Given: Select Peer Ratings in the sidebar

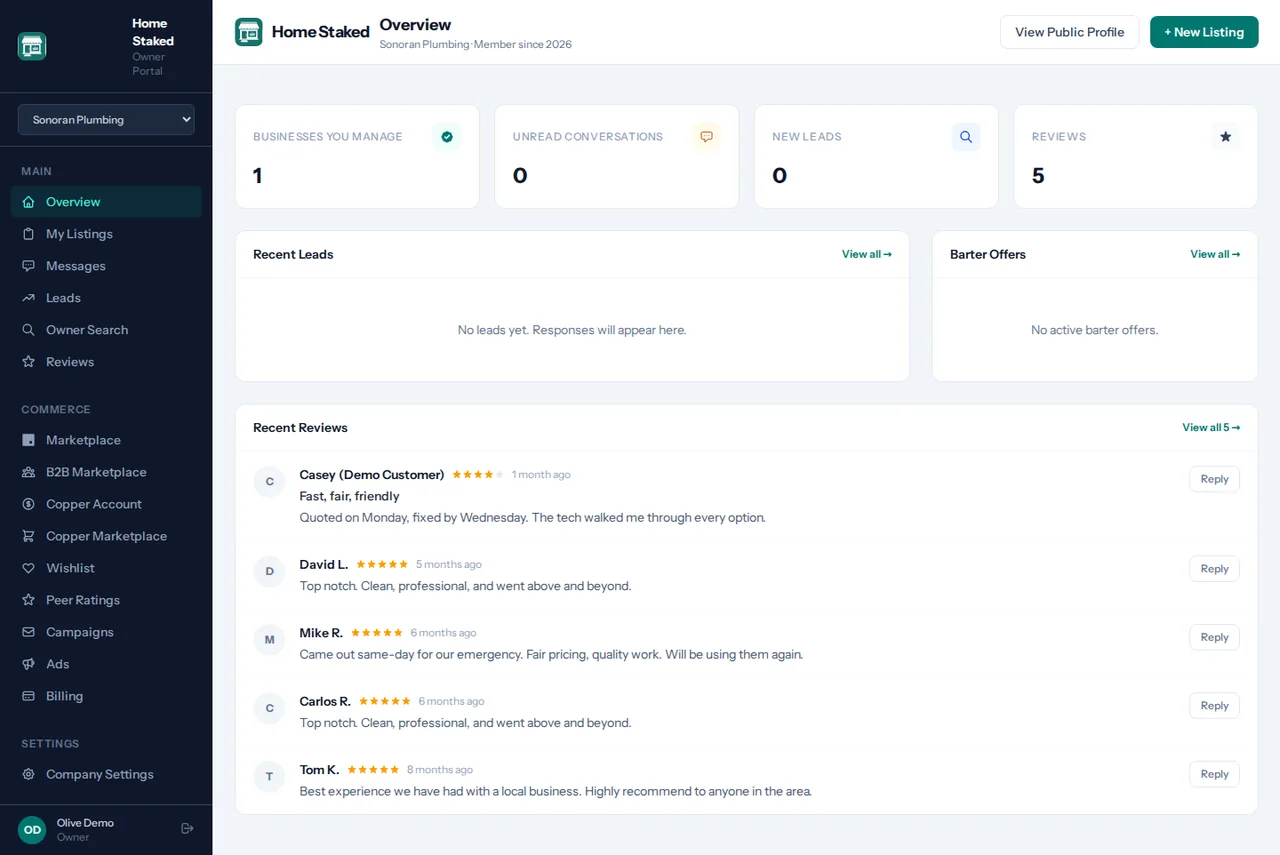Looking at the screenshot, I should click(x=106, y=600).
